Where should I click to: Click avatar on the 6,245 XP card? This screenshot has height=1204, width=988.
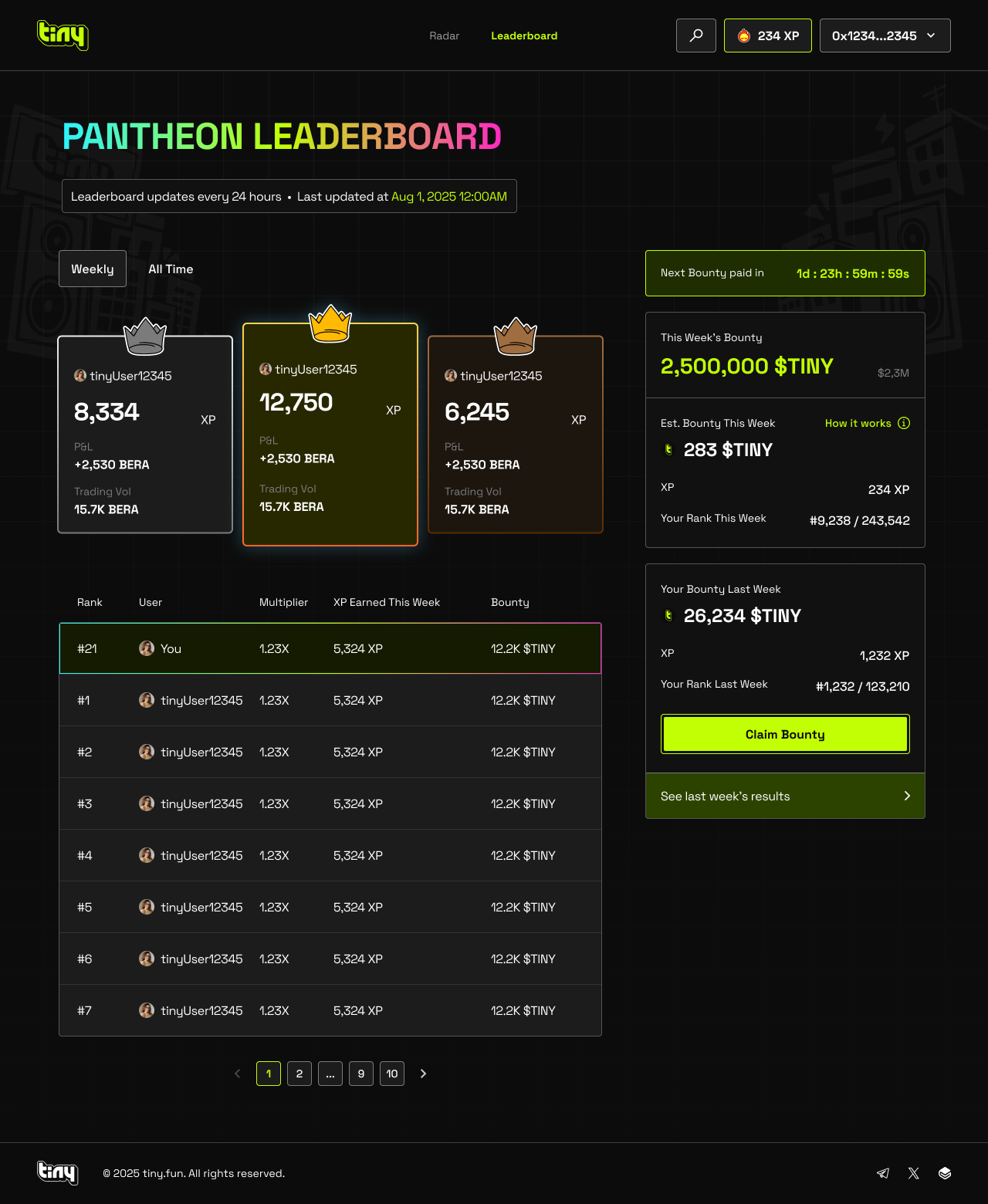click(x=451, y=376)
